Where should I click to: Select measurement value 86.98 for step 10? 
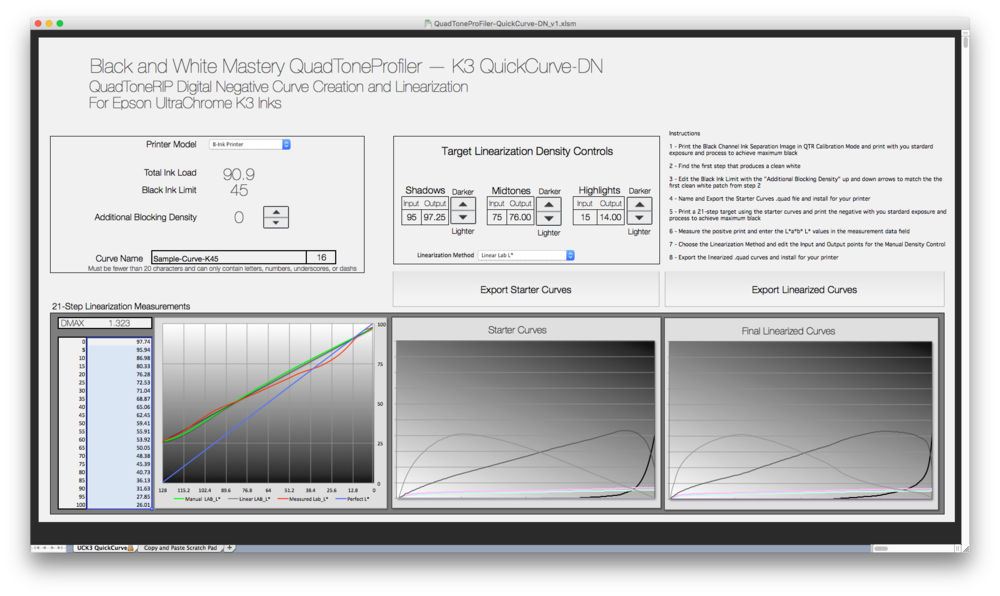pos(119,358)
